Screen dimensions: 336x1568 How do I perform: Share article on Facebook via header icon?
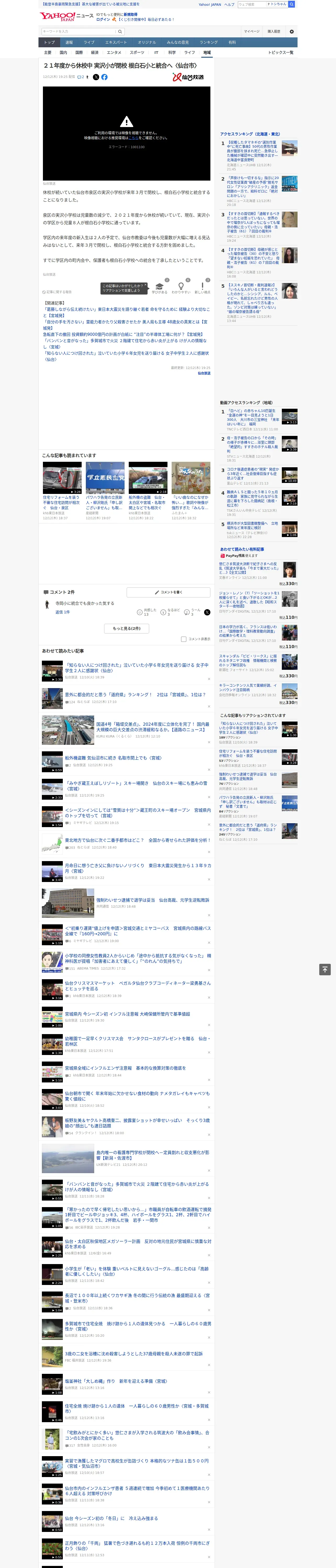[104, 77]
